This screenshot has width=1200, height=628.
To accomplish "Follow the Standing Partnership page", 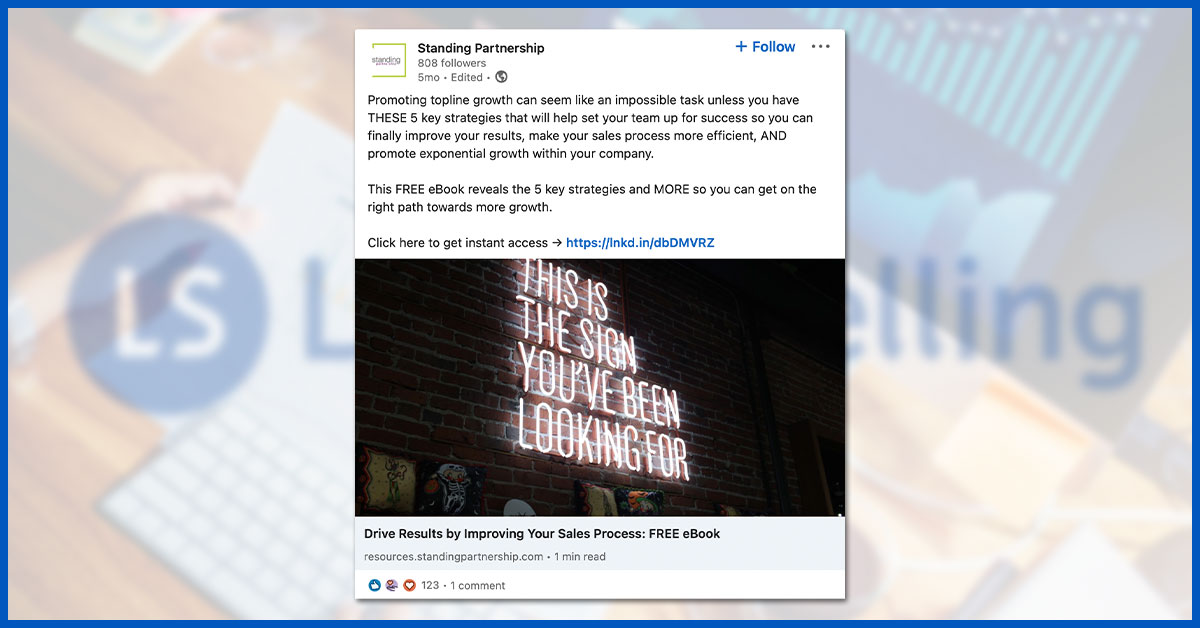I will pyautogui.click(x=765, y=47).
